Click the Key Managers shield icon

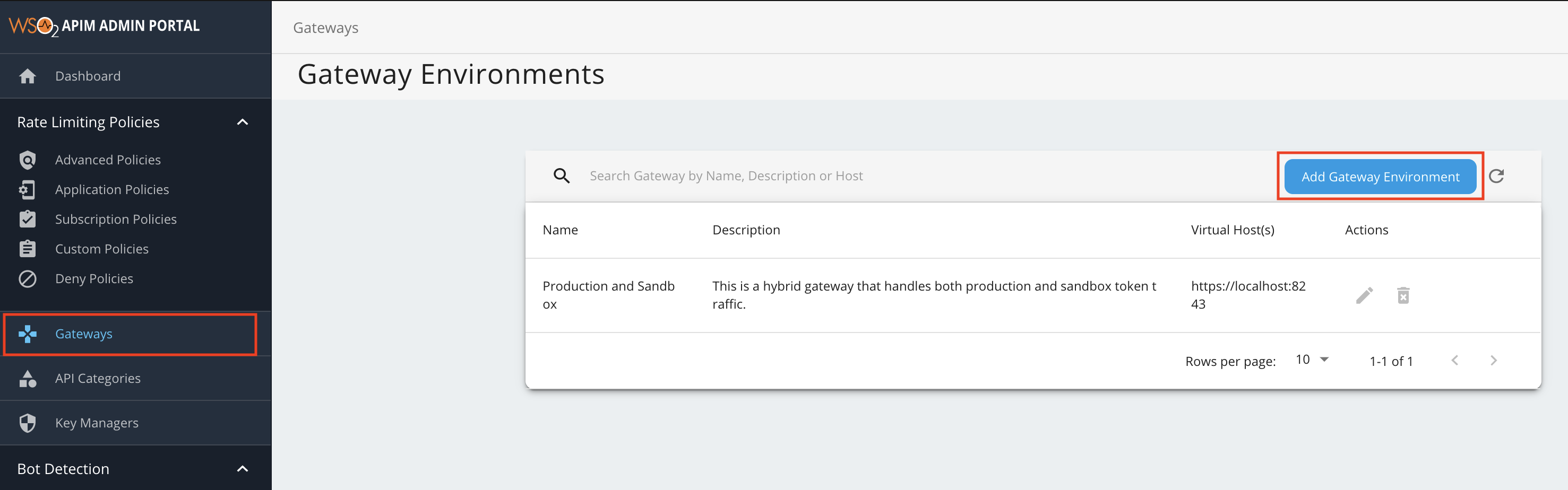click(x=28, y=423)
